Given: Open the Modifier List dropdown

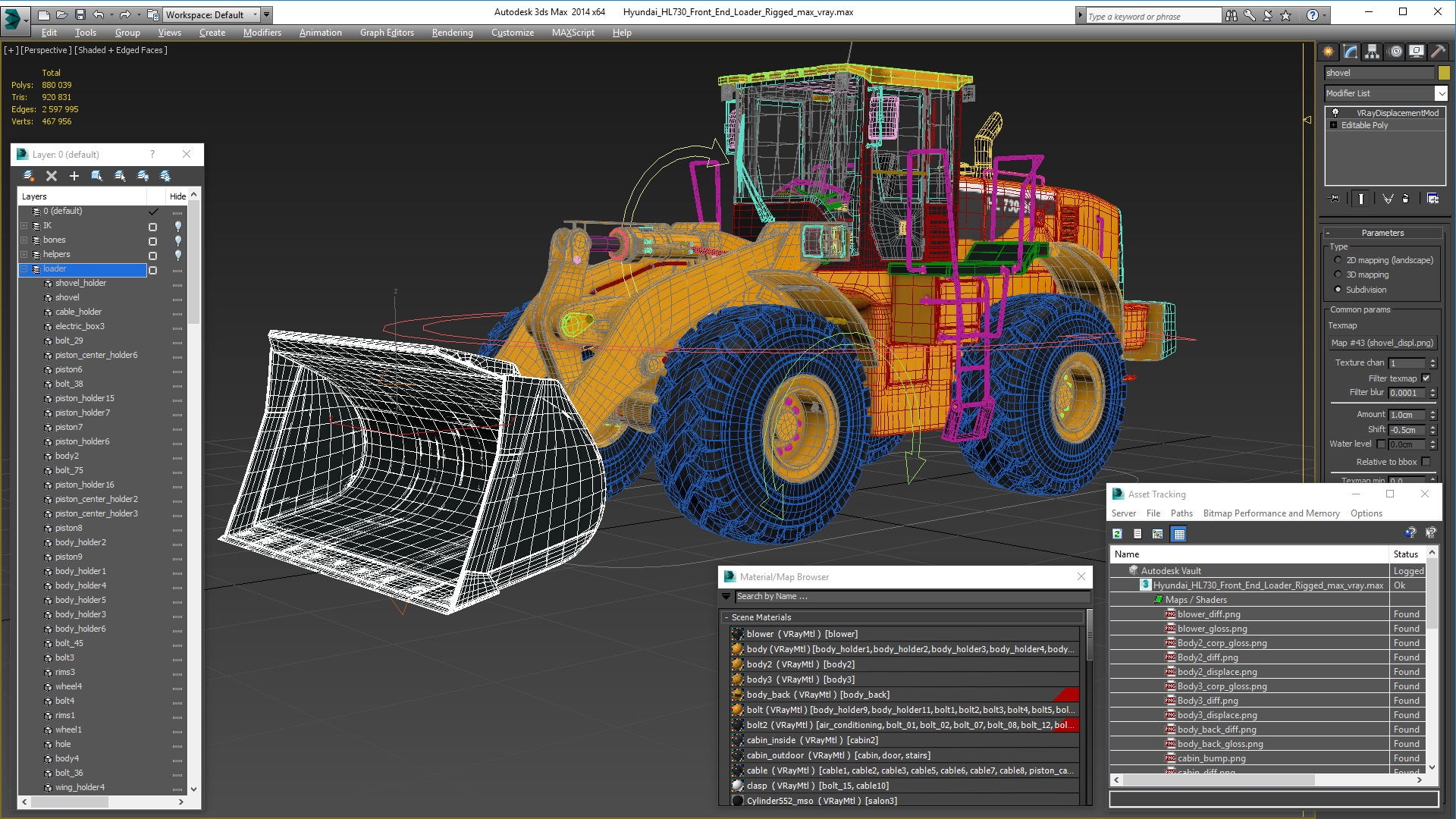Looking at the screenshot, I should point(1441,93).
